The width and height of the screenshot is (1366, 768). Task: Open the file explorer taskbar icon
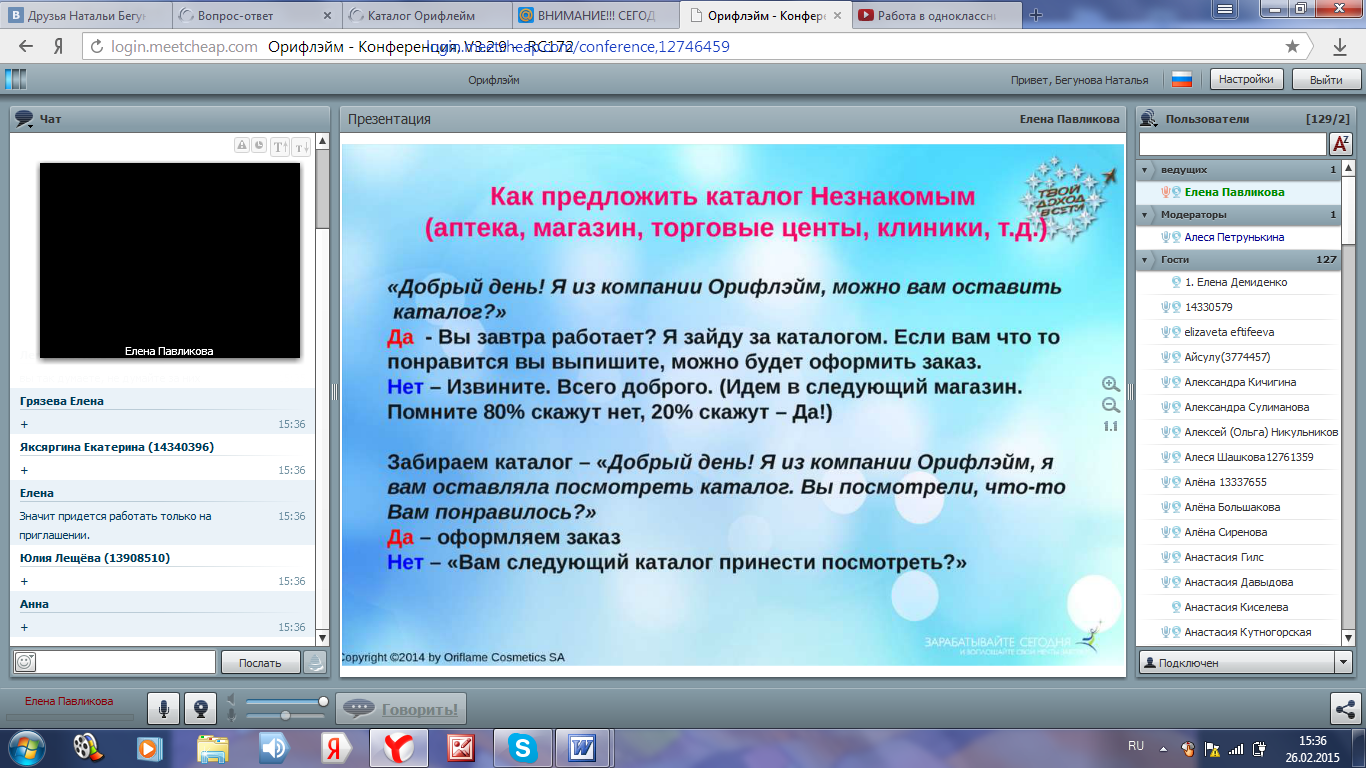[212, 746]
